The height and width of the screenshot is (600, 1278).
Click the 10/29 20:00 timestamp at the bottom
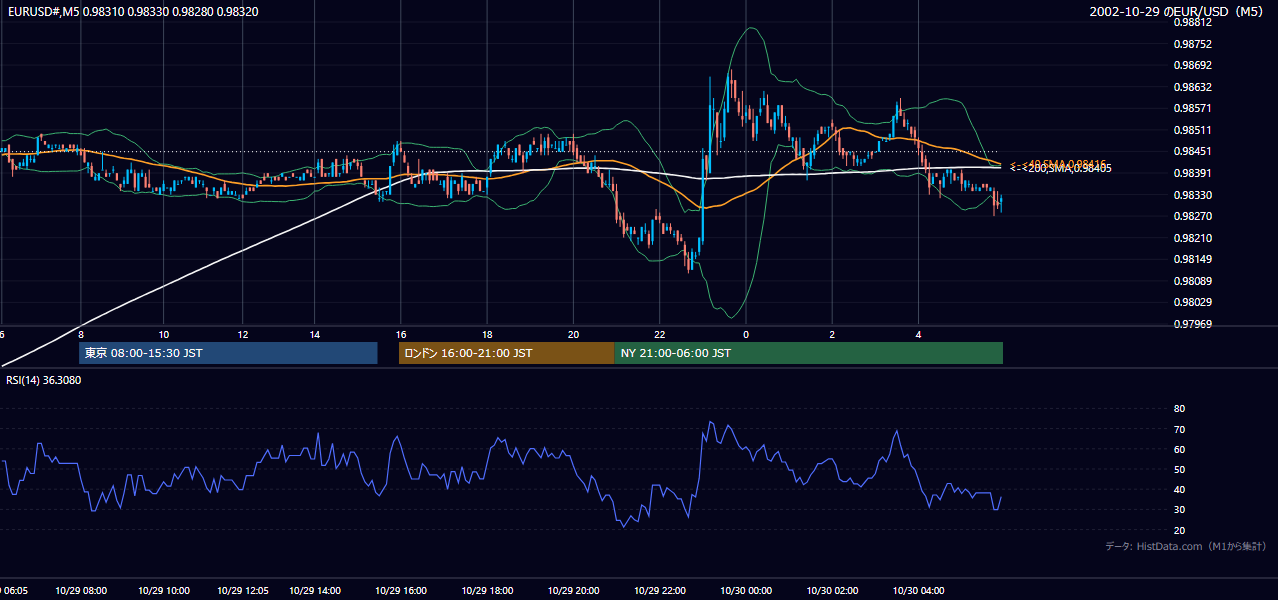point(574,590)
